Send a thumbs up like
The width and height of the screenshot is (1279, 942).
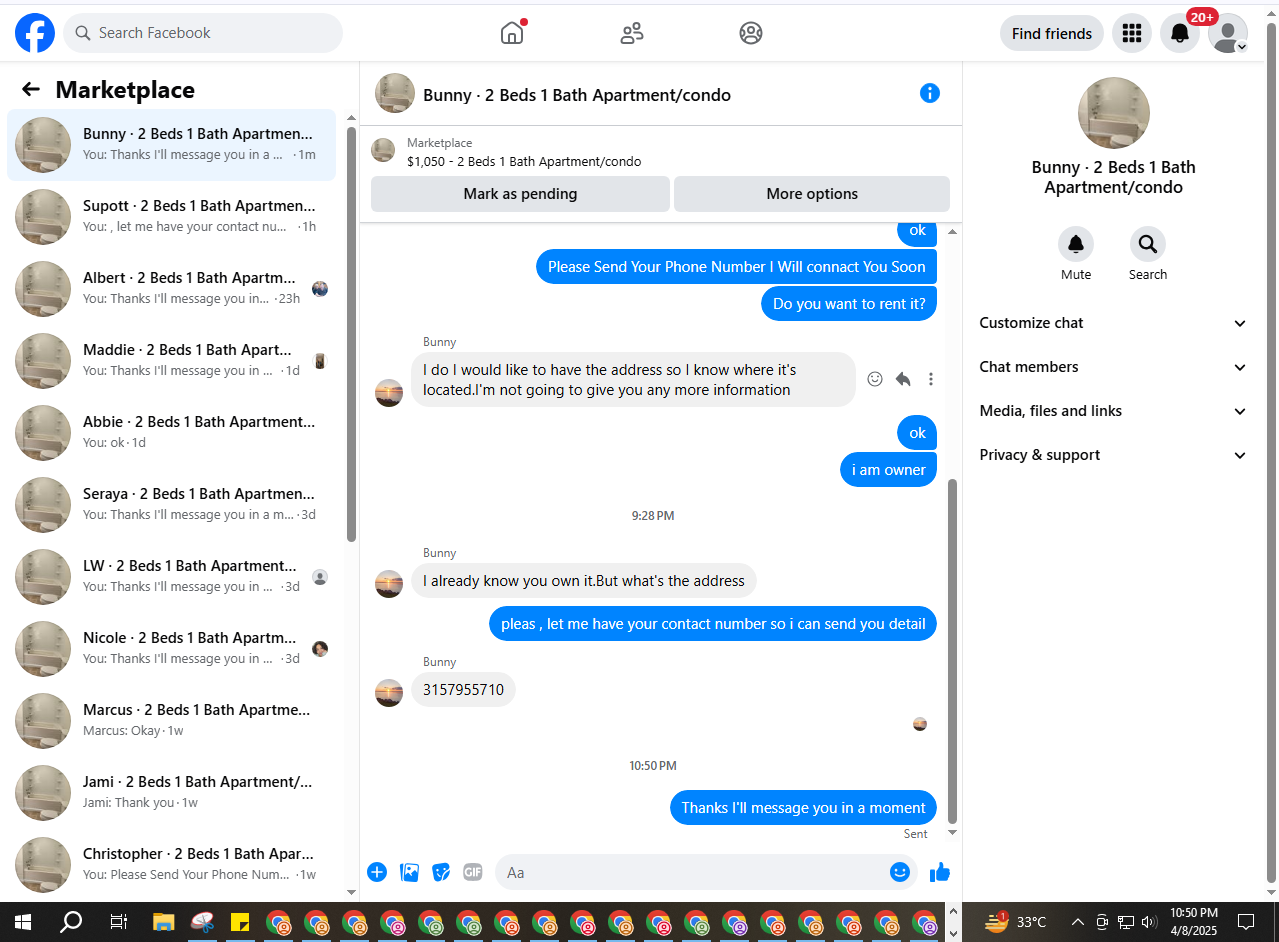coord(939,872)
